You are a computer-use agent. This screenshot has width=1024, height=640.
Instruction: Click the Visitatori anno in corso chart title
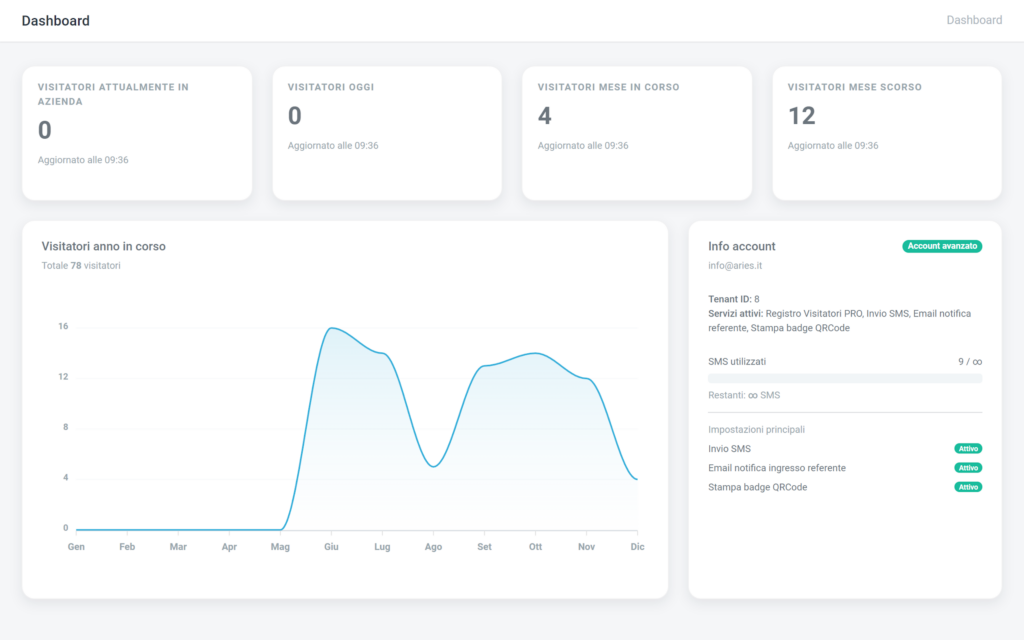(103, 246)
